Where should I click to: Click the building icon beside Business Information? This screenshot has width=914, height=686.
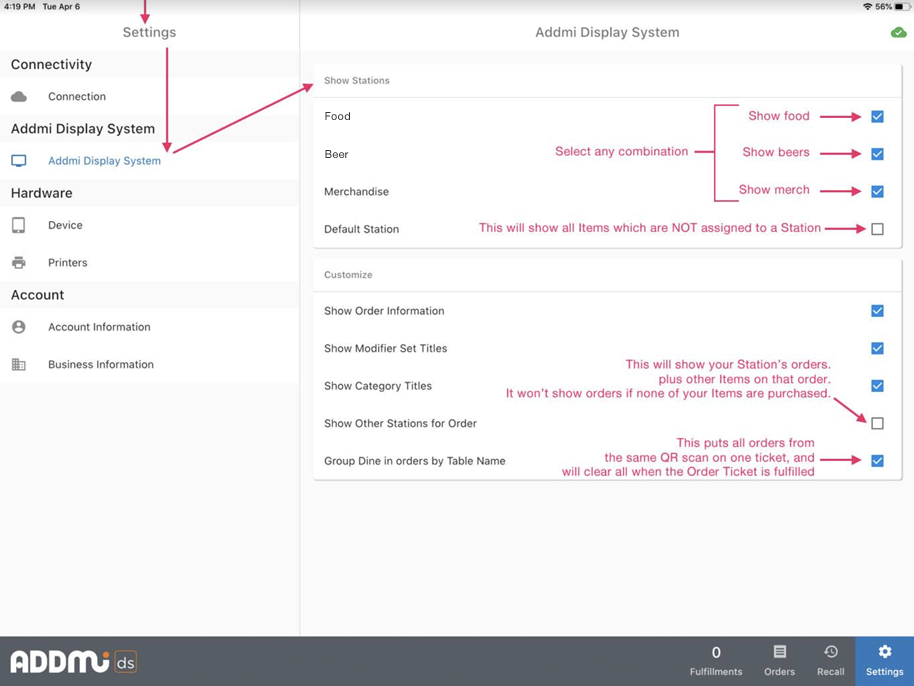[19, 364]
